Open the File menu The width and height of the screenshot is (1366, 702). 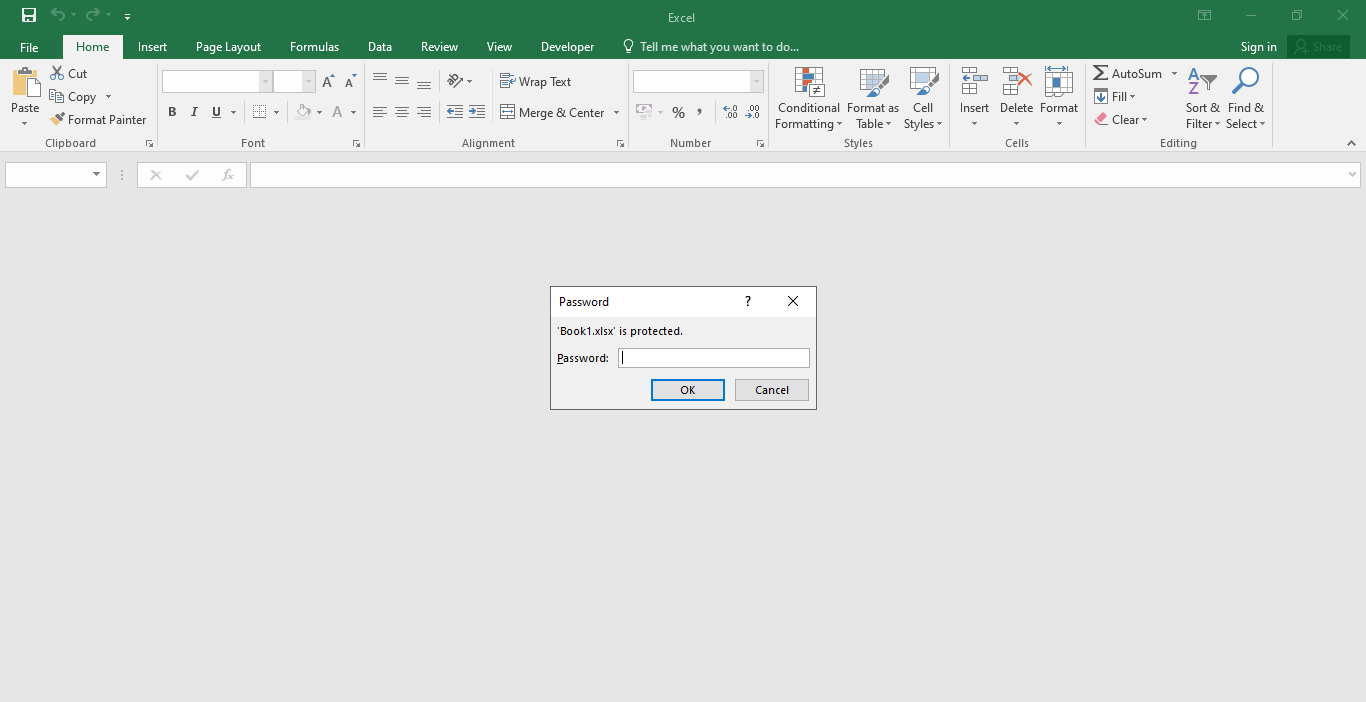point(29,47)
